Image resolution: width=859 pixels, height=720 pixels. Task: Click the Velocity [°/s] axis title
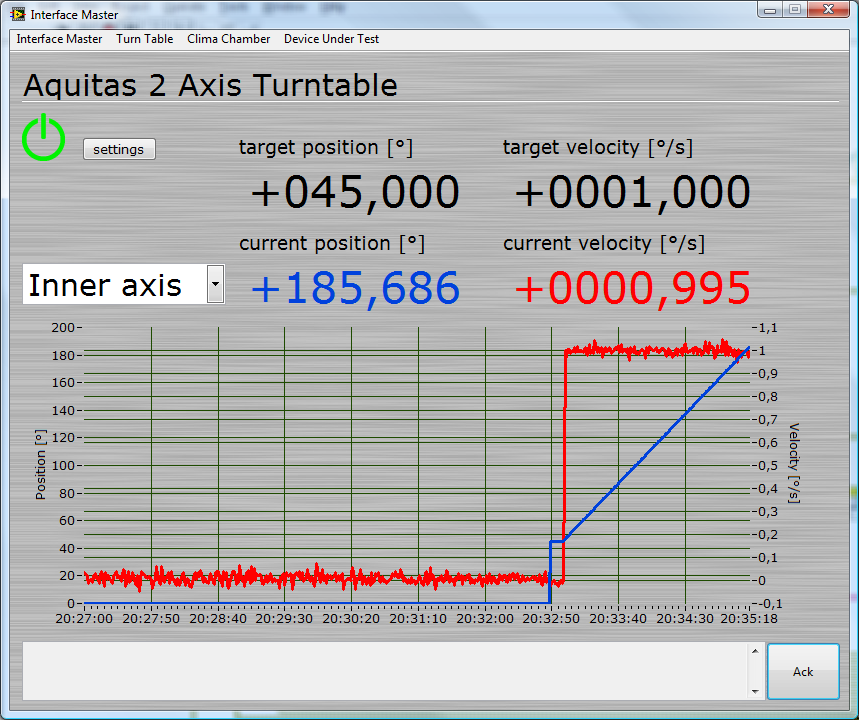point(794,463)
